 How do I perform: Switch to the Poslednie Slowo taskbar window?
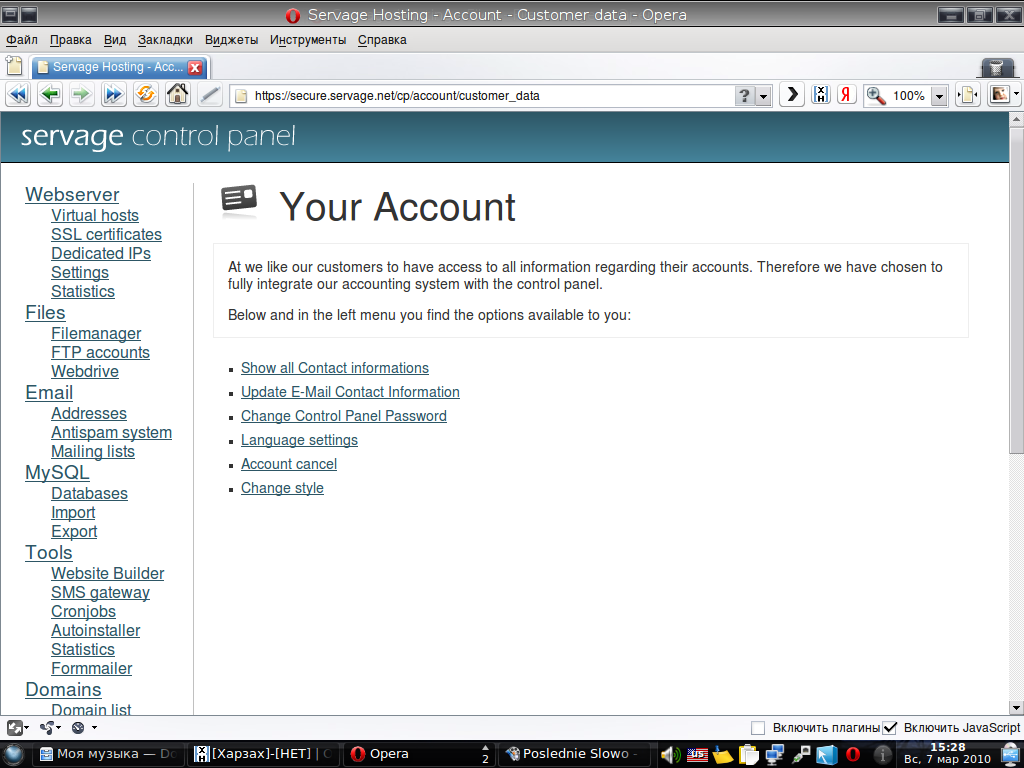pyautogui.click(x=573, y=754)
